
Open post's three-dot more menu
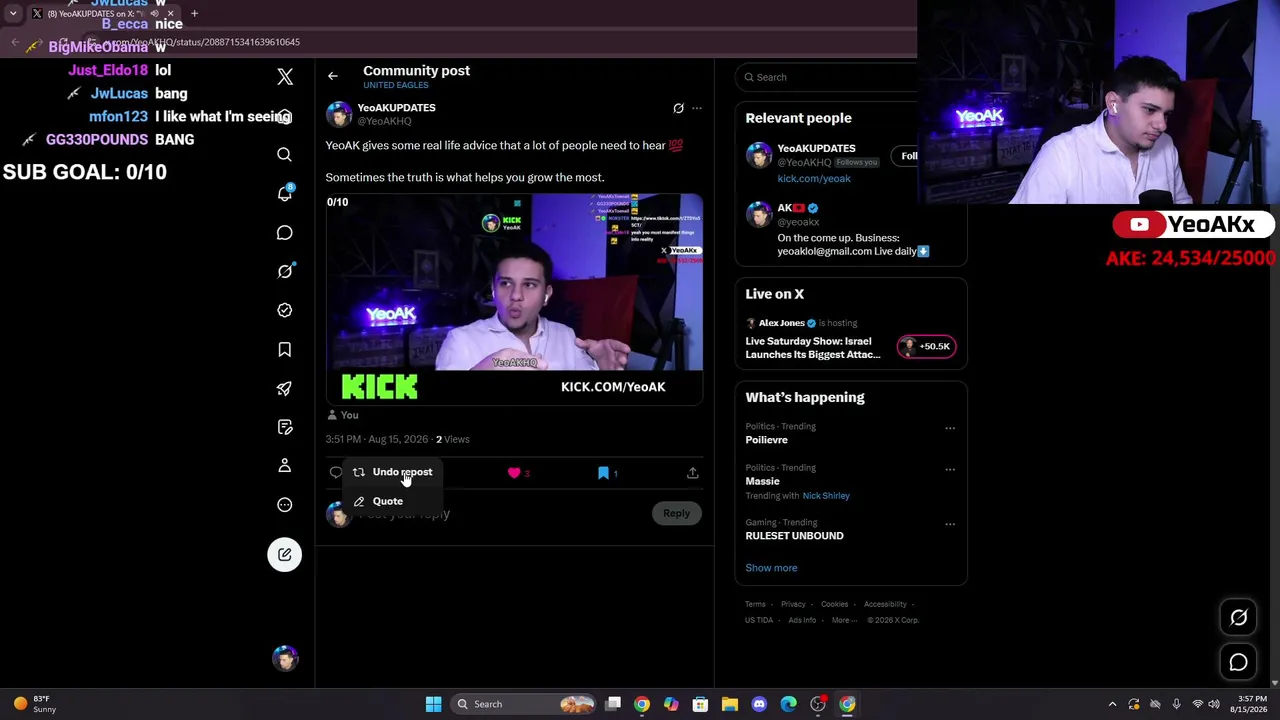point(697,108)
